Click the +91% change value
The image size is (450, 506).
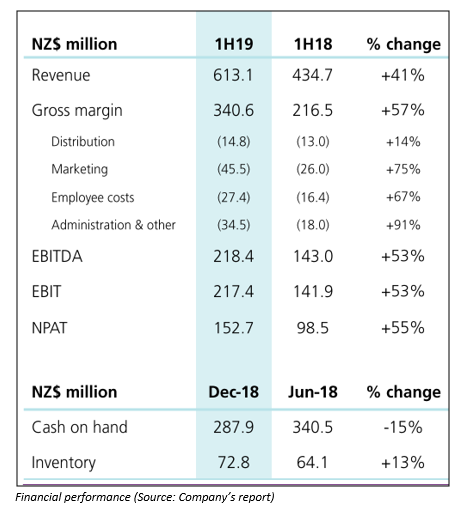click(403, 225)
